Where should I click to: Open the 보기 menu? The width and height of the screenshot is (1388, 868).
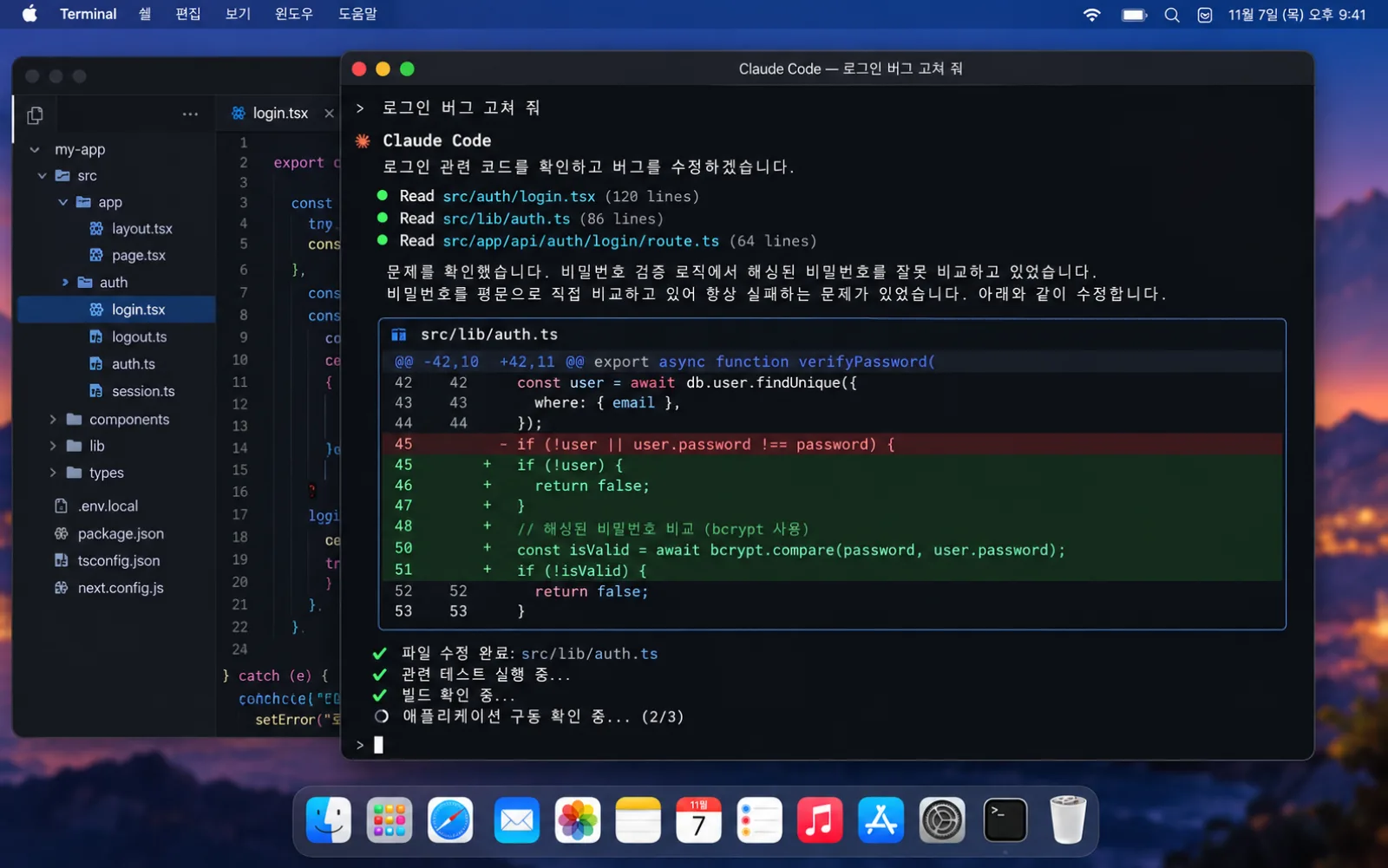(x=238, y=14)
